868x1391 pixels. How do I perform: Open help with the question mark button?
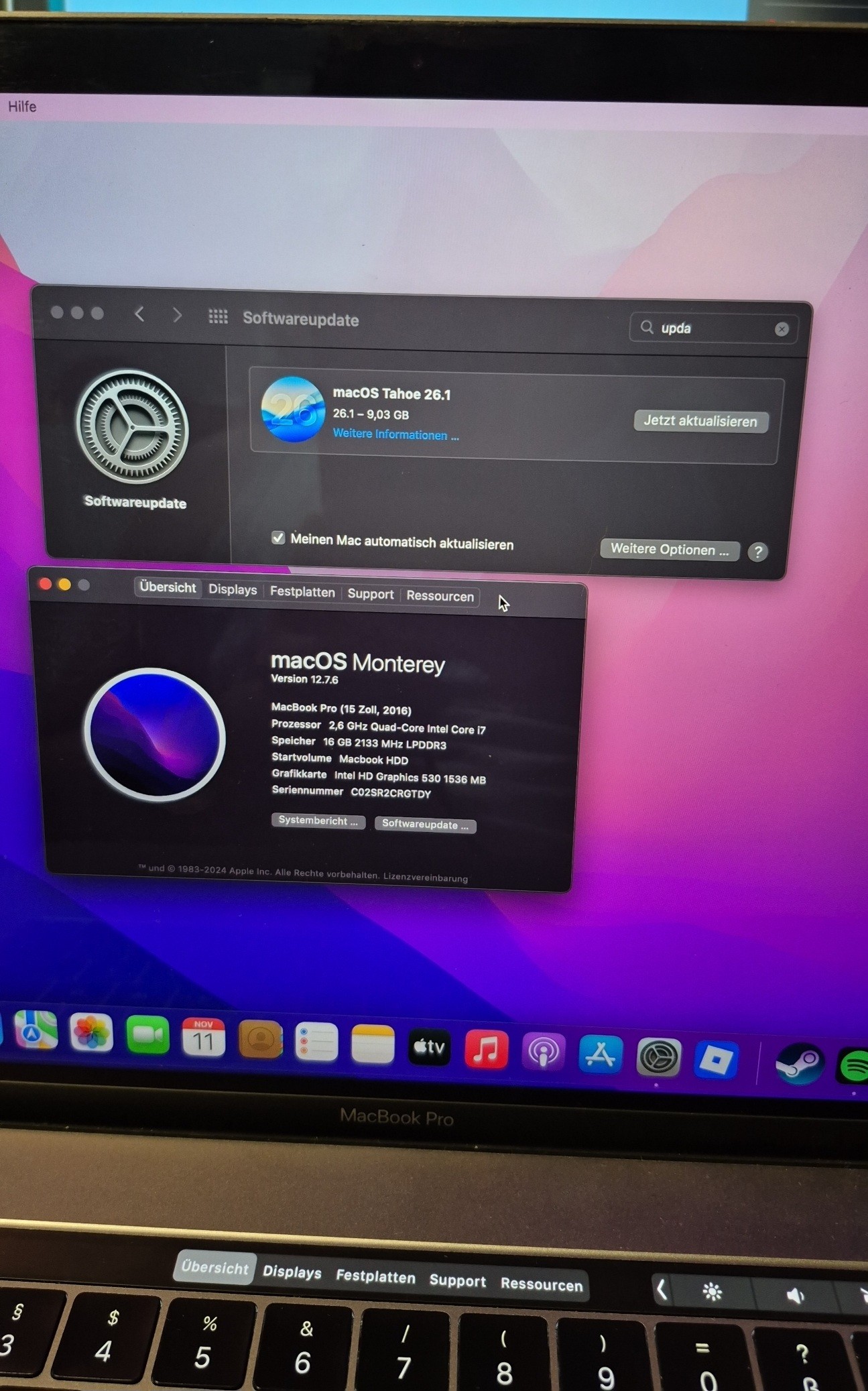tap(757, 552)
